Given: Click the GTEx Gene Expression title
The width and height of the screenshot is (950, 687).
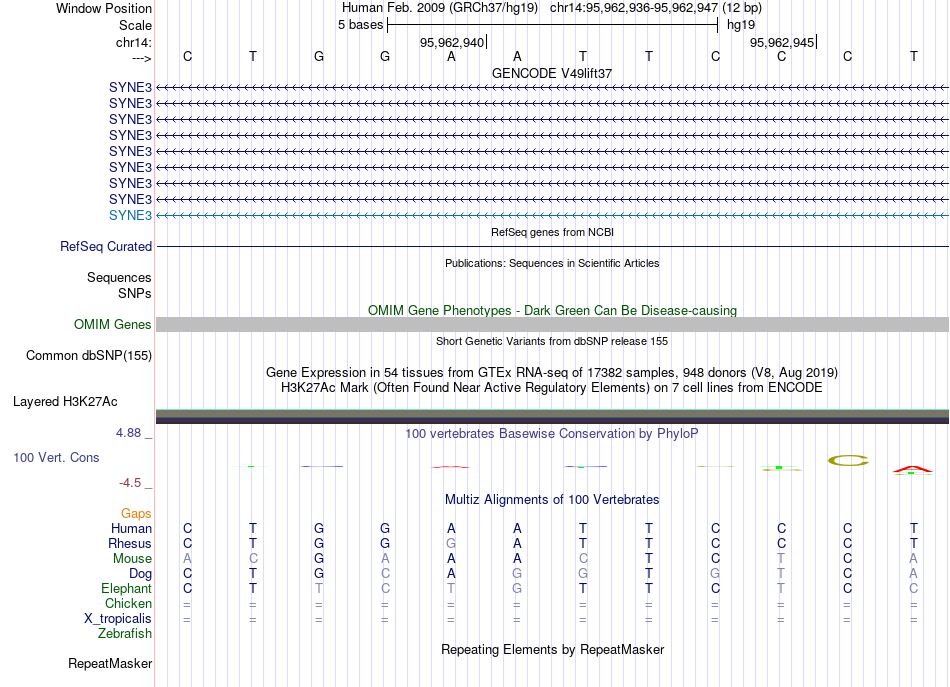Looking at the screenshot, I should (552, 373).
